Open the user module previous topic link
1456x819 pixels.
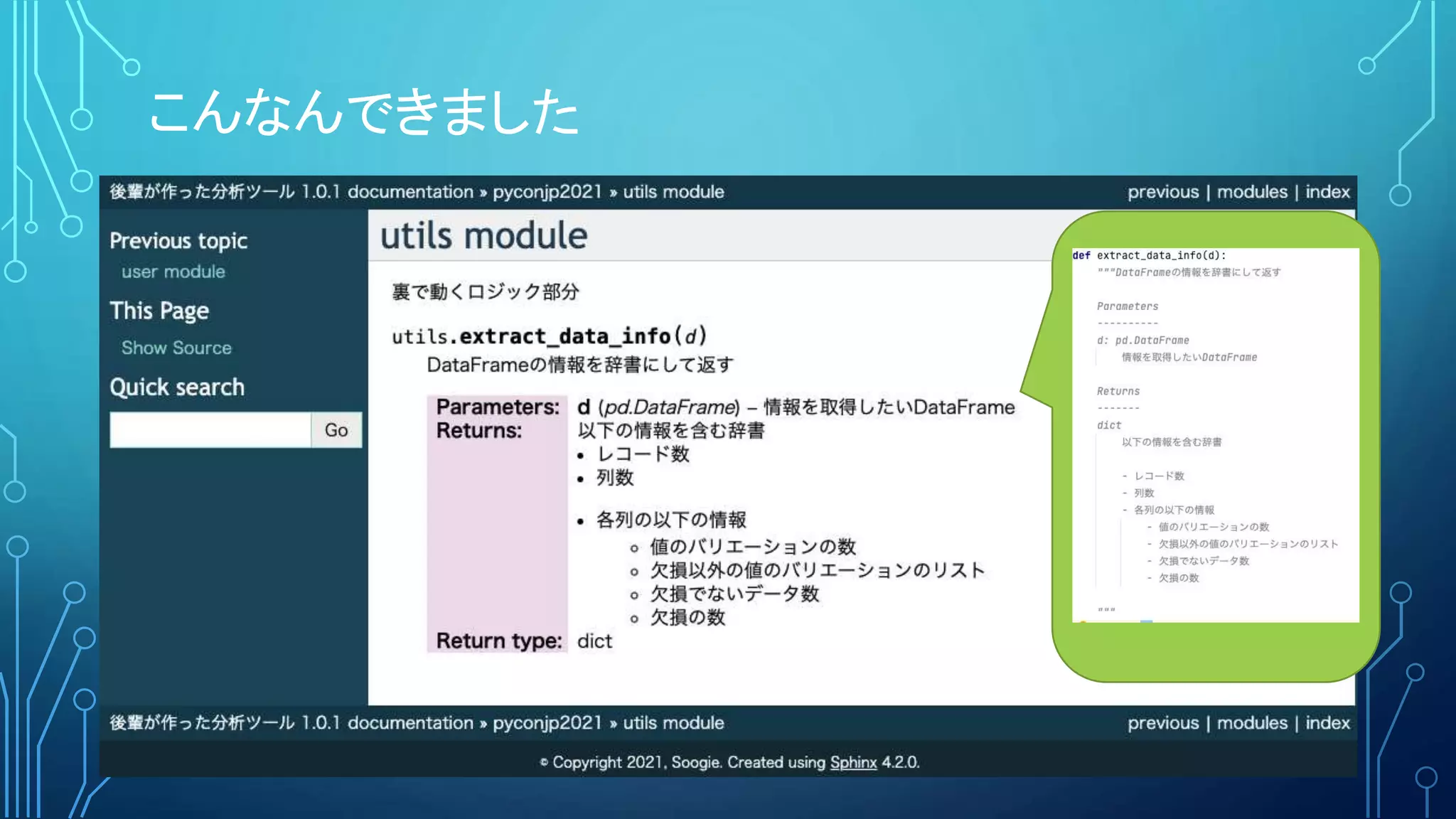(173, 272)
